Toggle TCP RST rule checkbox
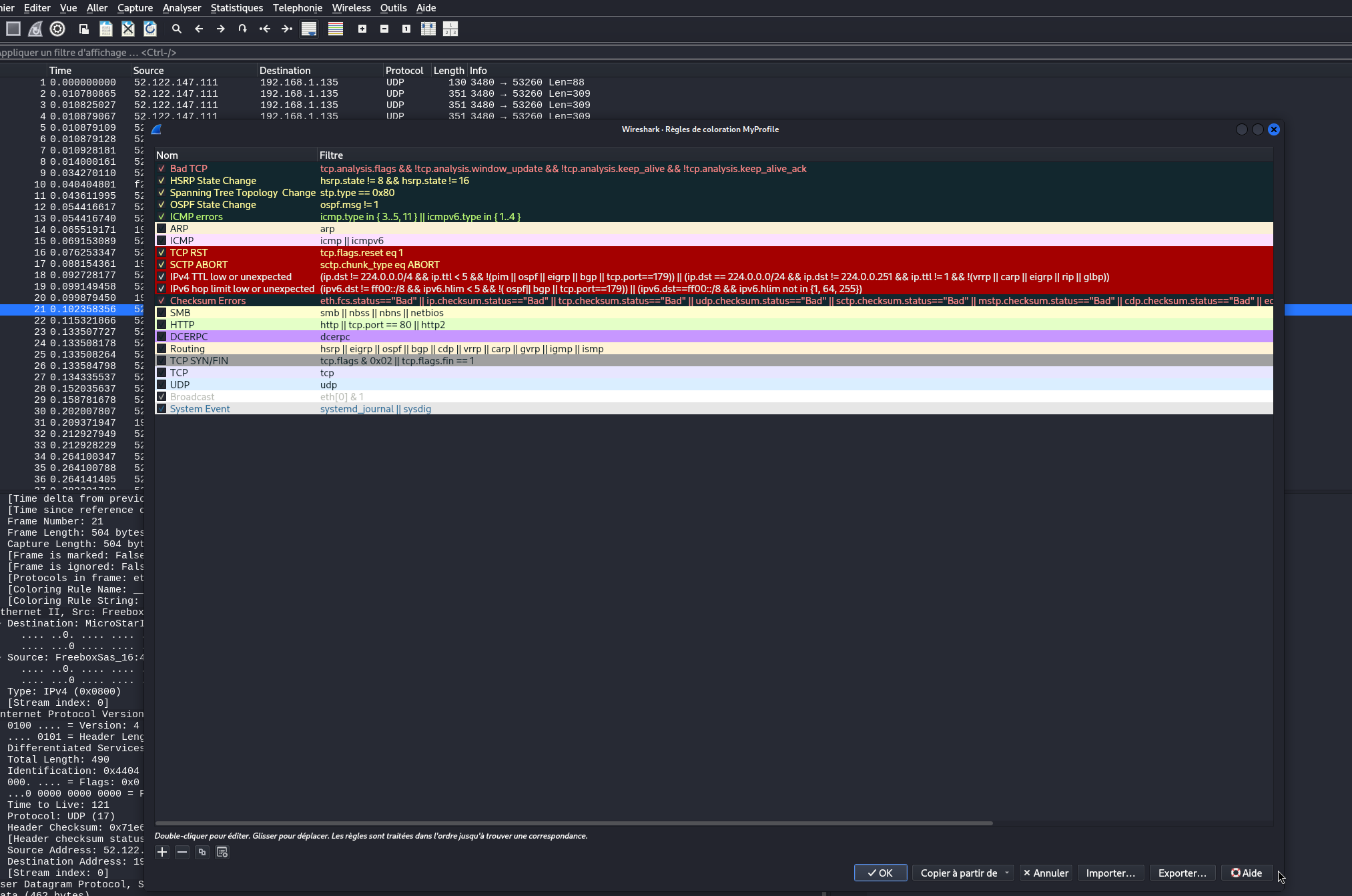This screenshot has width=1352, height=896. [x=161, y=253]
